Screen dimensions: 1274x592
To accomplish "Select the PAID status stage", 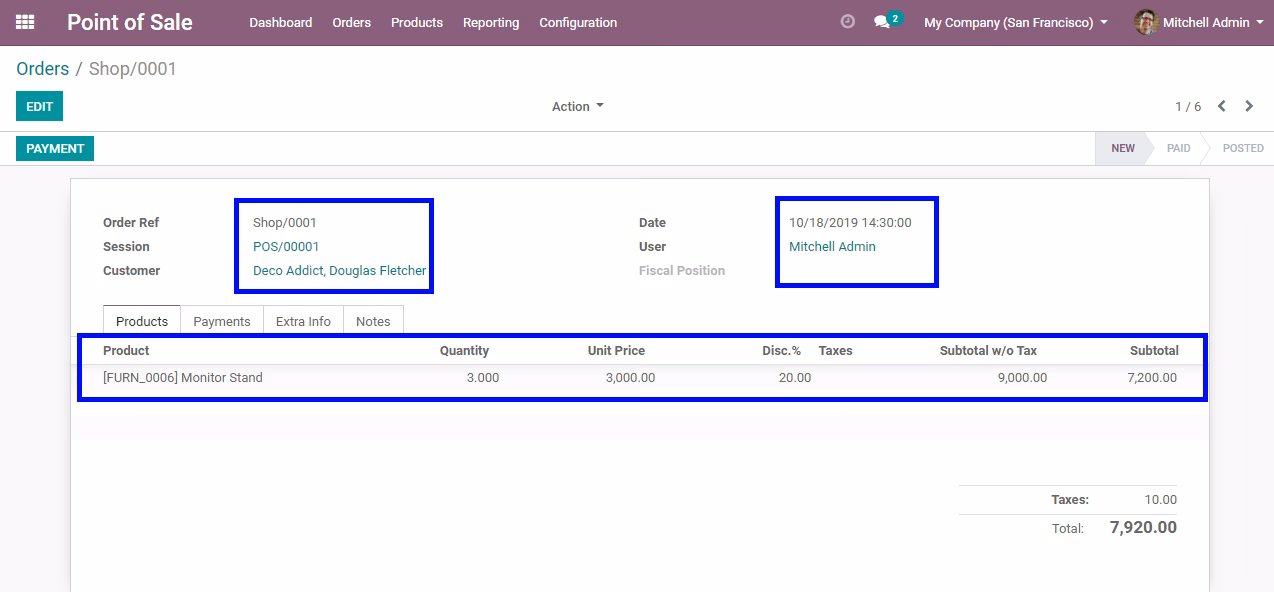I will tap(1178, 148).
